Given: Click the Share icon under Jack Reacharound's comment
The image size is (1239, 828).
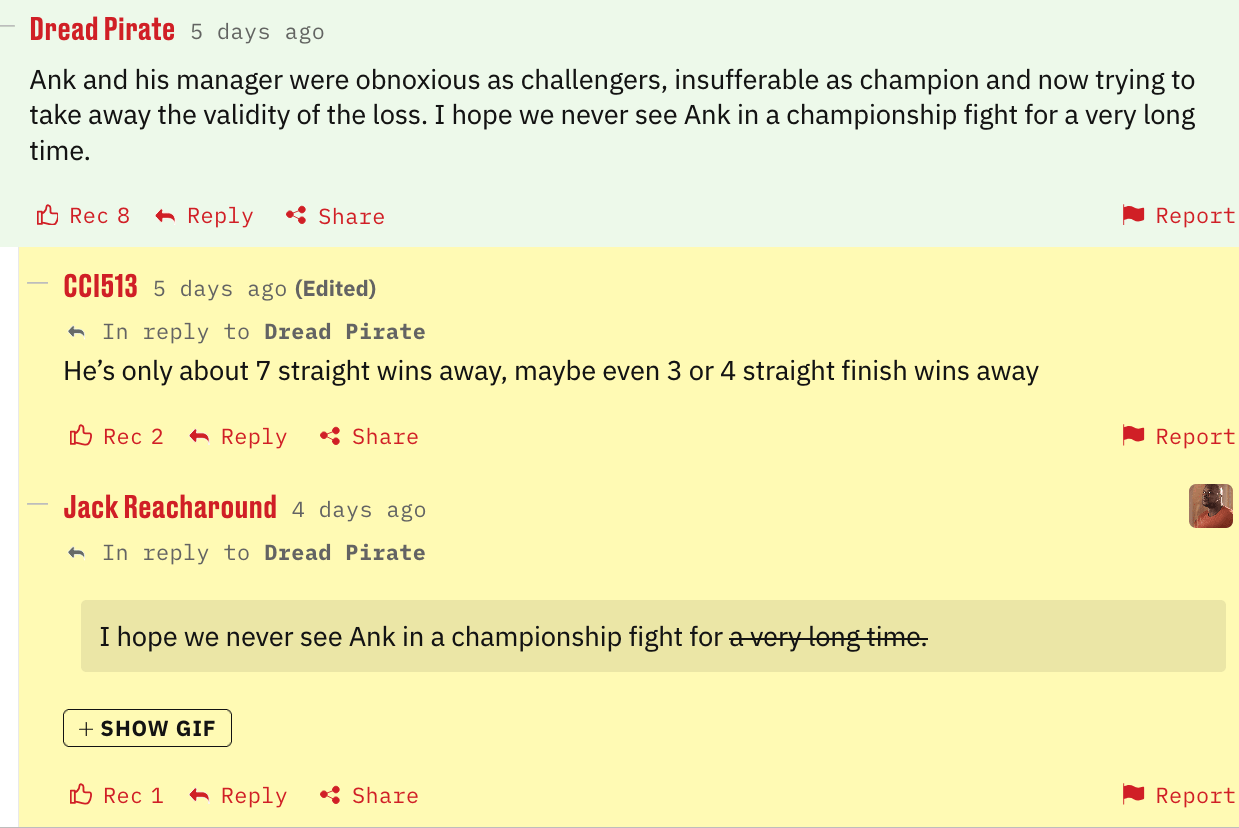Looking at the screenshot, I should (x=330, y=796).
